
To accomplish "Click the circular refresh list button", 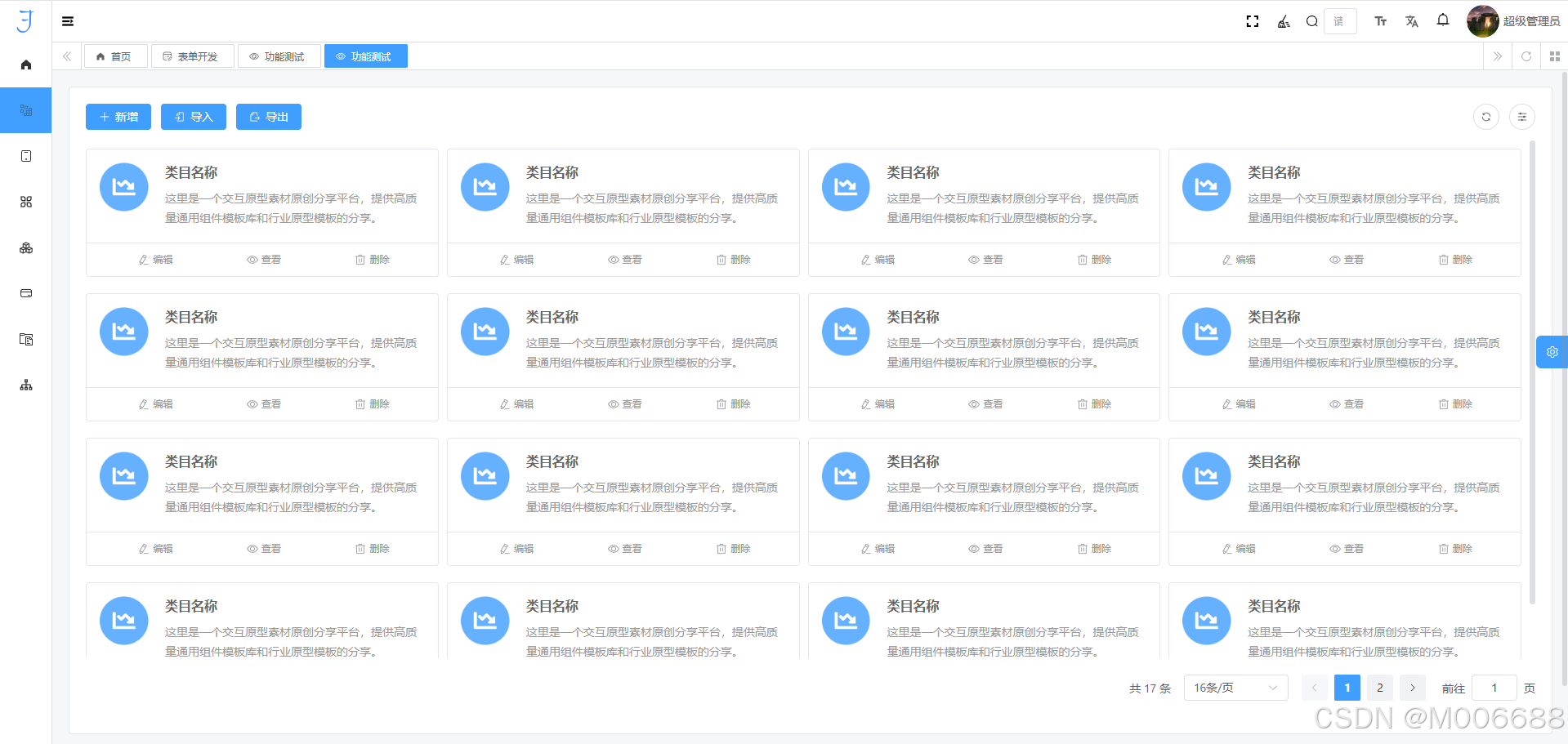I will tap(1486, 117).
